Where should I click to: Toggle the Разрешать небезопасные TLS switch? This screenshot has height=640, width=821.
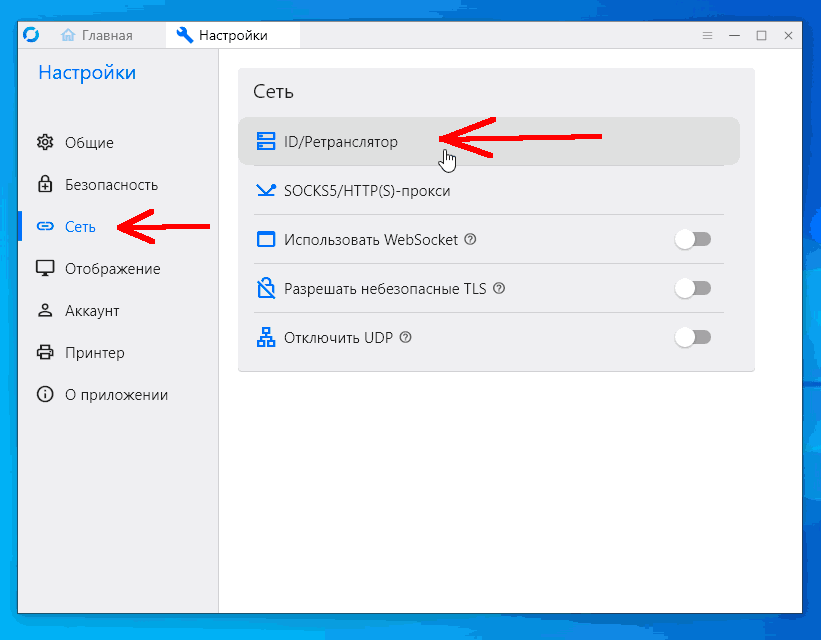[x=693, y=289]
